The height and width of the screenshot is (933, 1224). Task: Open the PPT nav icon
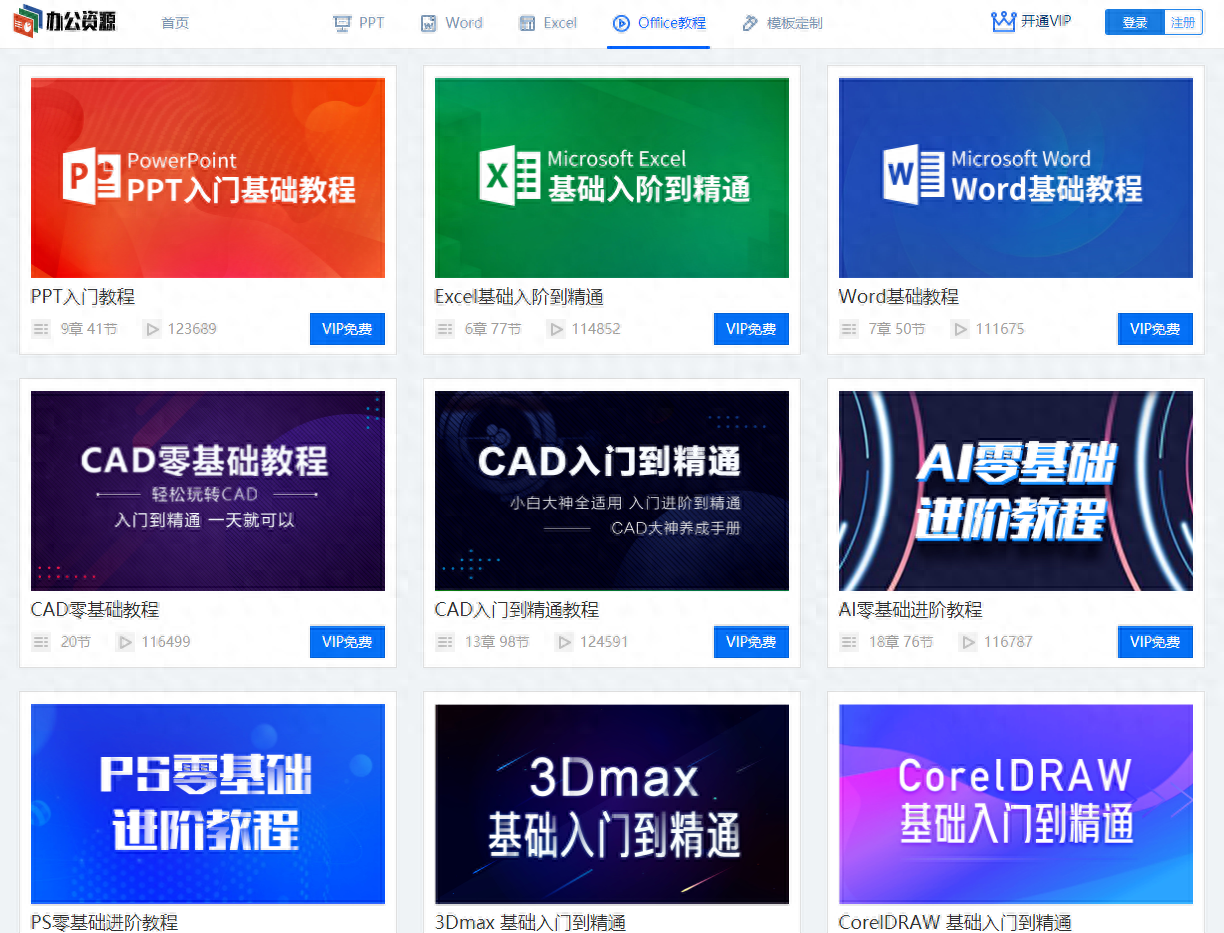coord(342,23)
